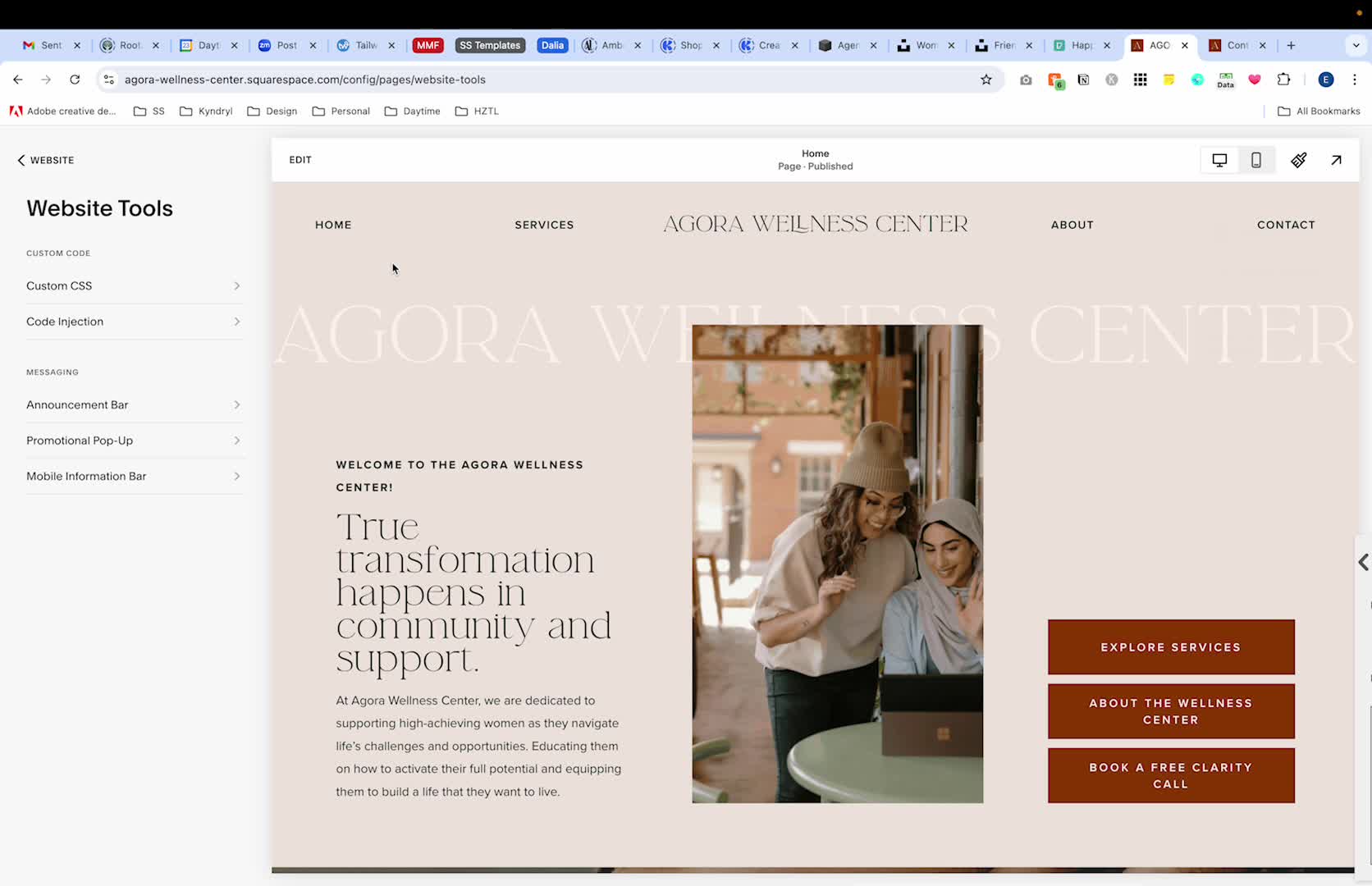
Task: Reload the page
Action: click(x=75, y=80)
